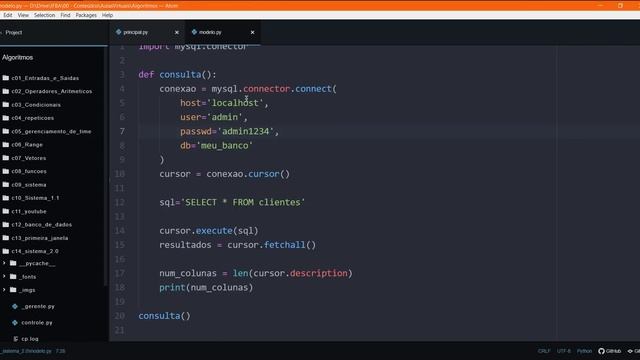This screenshot has width=640, height=360.
Task: Click the c12_banco_de_dados folder icon
Action: click(x=6, y=224)
